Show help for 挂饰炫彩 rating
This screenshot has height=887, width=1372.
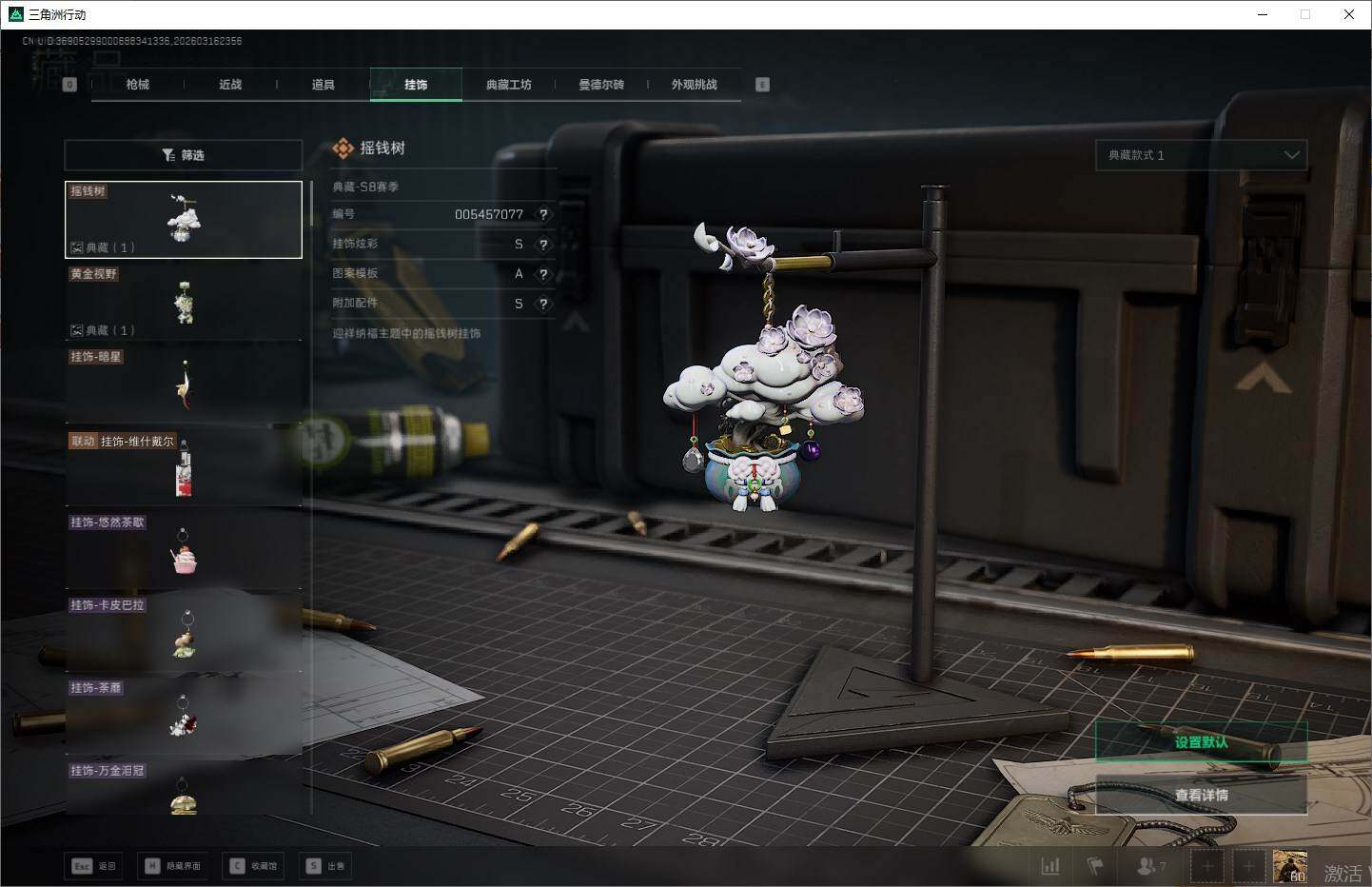pos(543,245)
